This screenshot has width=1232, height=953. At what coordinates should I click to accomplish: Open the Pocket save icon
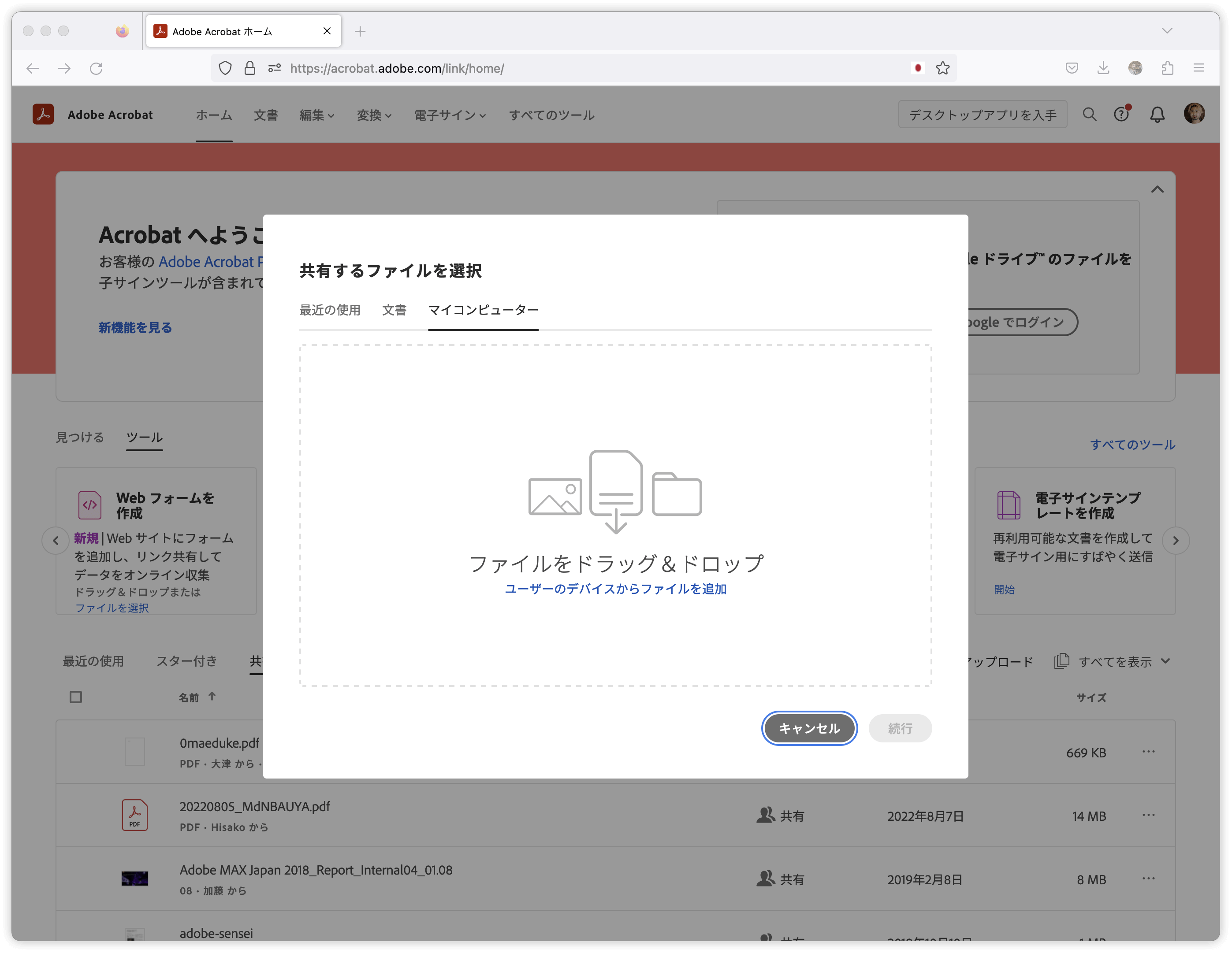click(x=1072, y=68)
